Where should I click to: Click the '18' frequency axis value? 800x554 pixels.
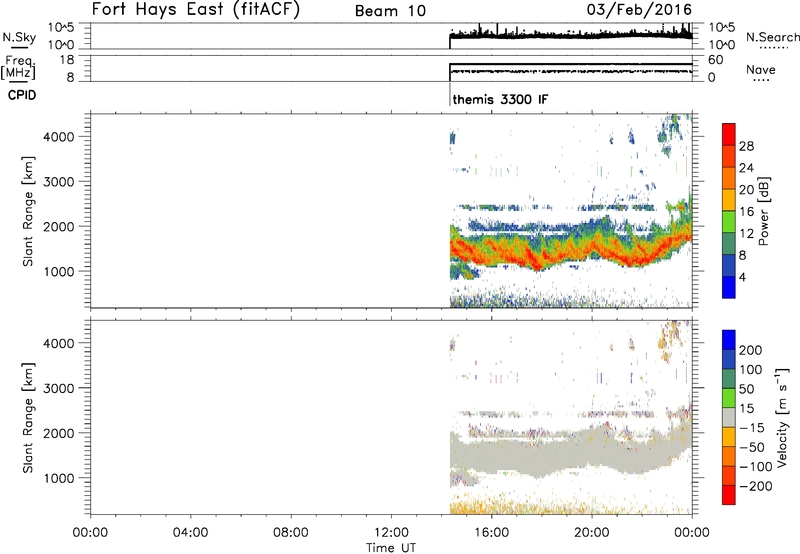click(67, 60)
